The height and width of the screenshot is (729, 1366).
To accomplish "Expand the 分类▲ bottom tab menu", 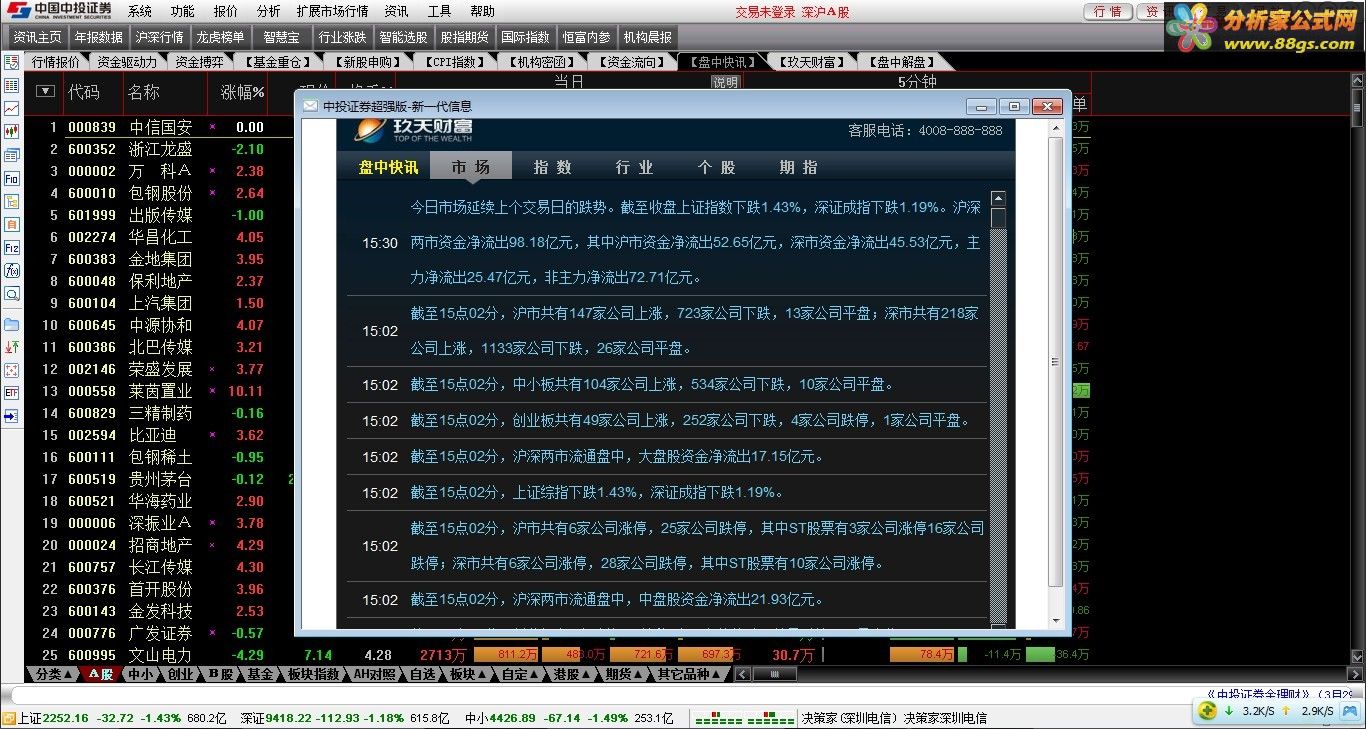I will (x=53, y=674).
